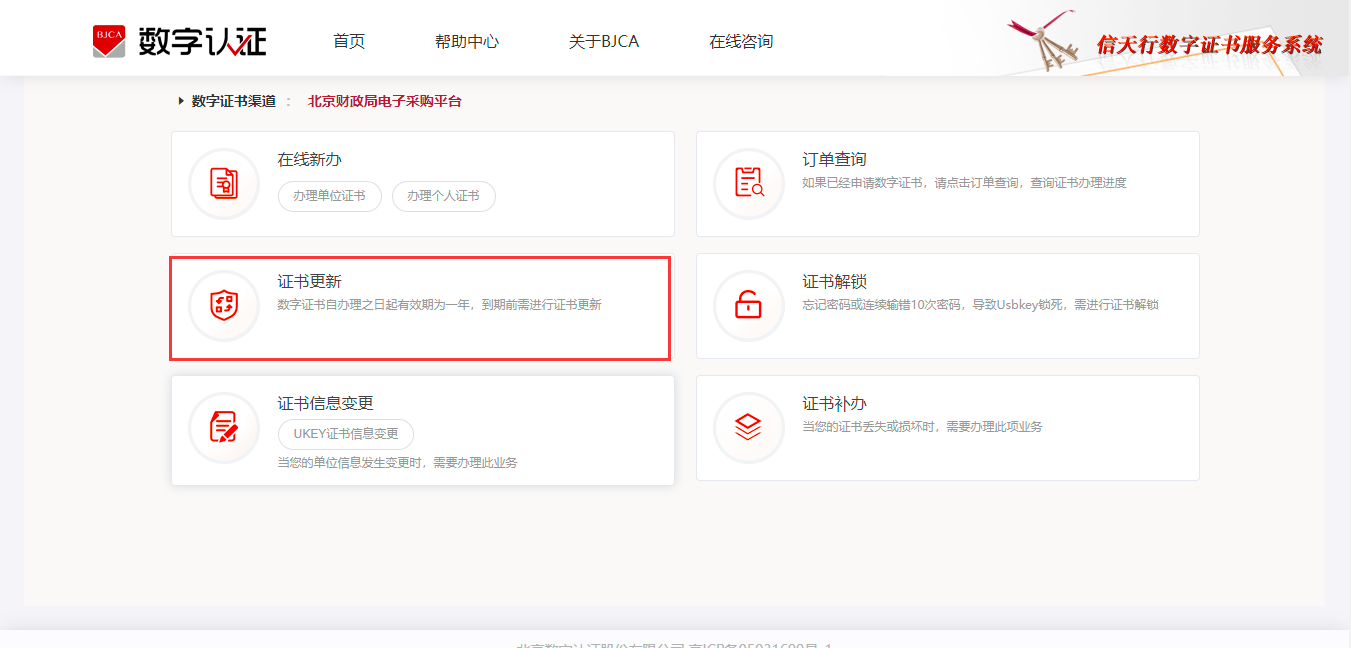Image resolution: width=1351 pixels, height=648 pixels.
Task: Click the 办理单位证书 button
Action: coord(330,196)
